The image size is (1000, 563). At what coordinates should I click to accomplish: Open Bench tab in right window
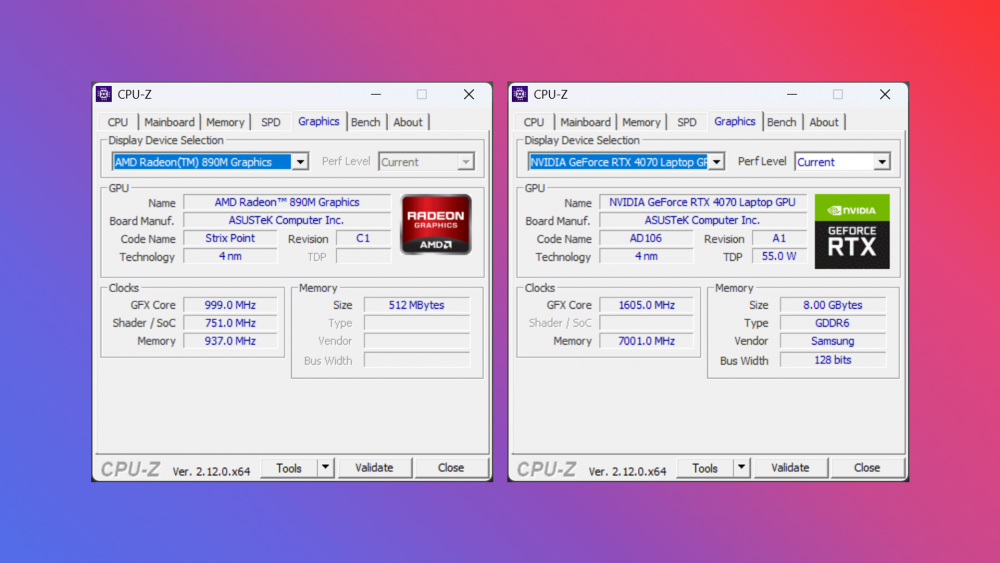pos(781,122)
